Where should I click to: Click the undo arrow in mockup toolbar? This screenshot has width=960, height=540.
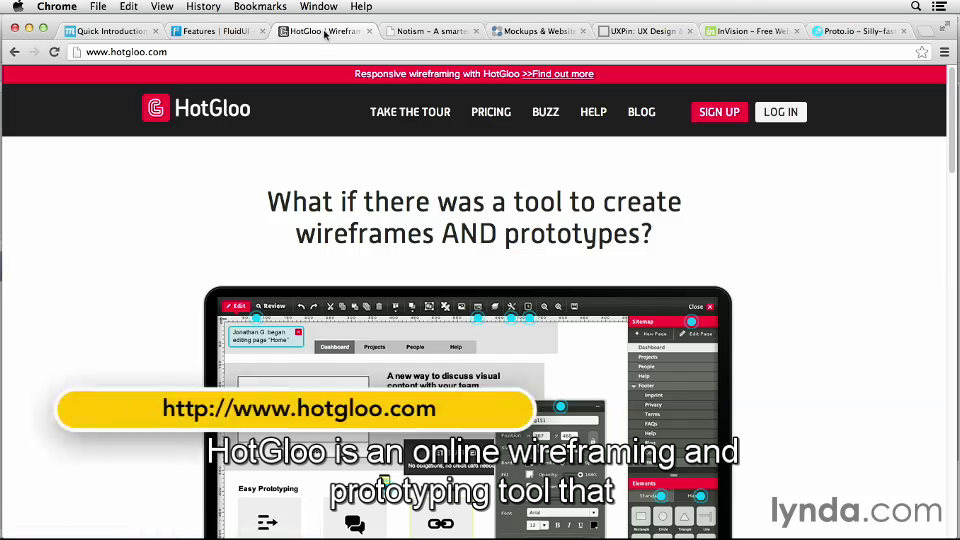click(x=301, y=306)
